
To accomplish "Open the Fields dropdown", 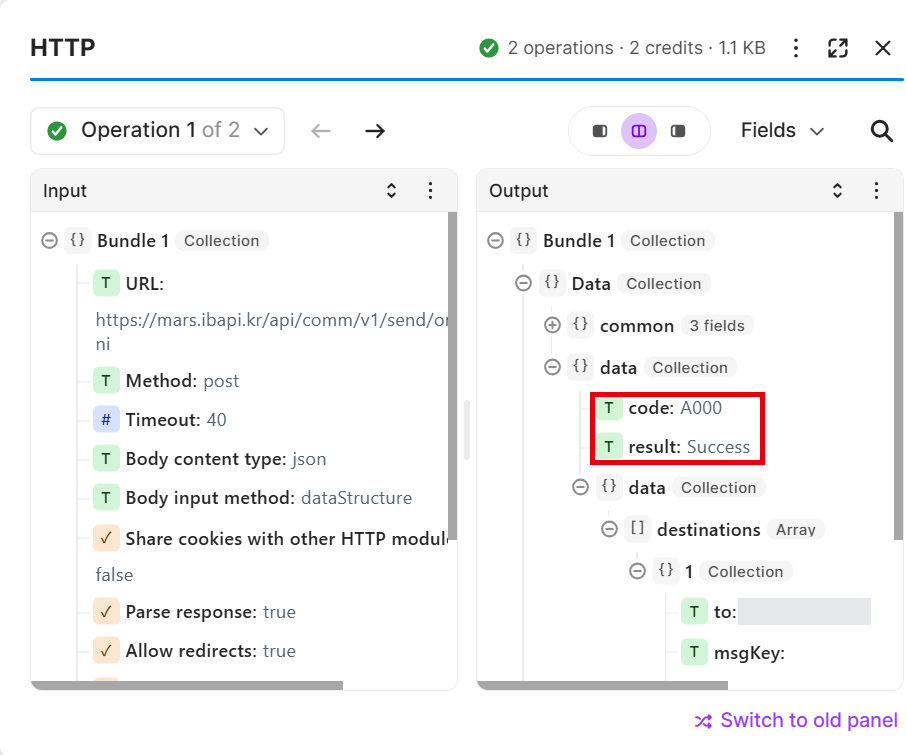I will (x=782, y=131).
